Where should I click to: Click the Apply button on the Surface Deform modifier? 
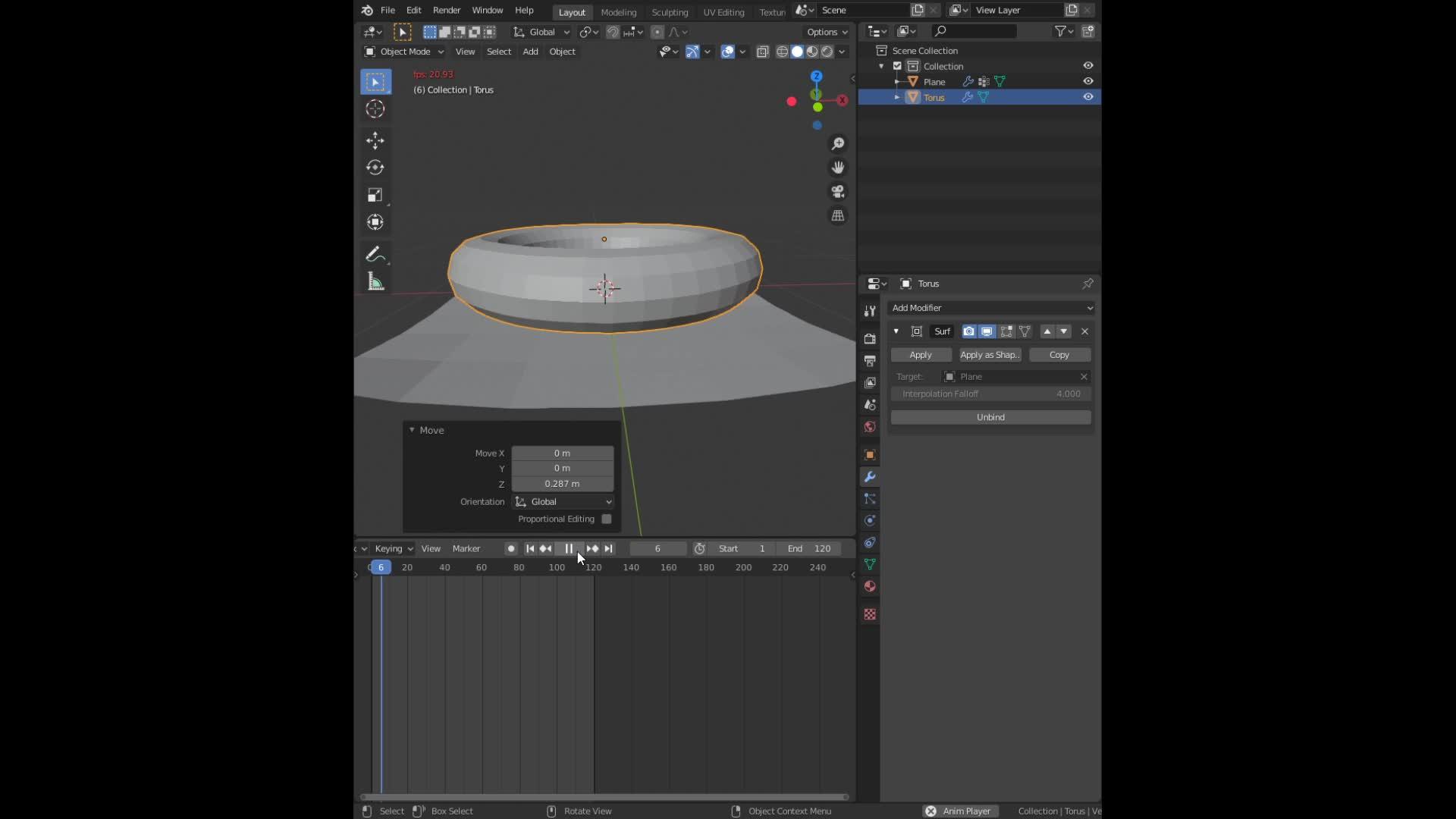click(x=920, y=354)
